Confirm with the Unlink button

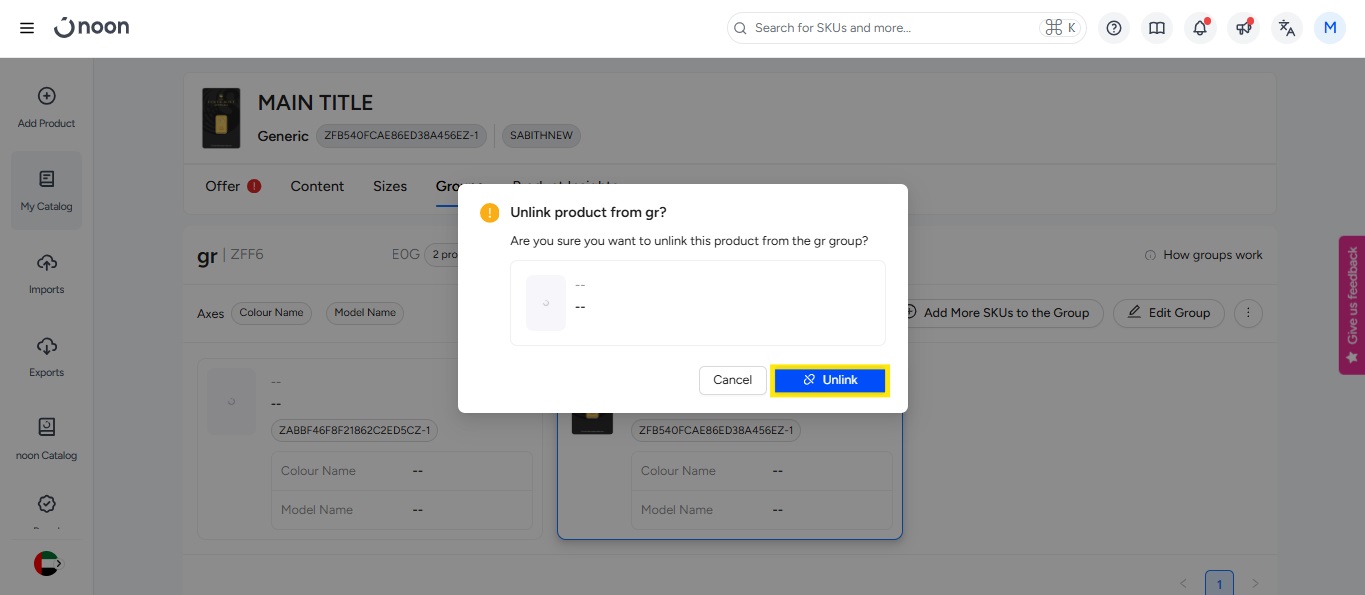(830, 380)
